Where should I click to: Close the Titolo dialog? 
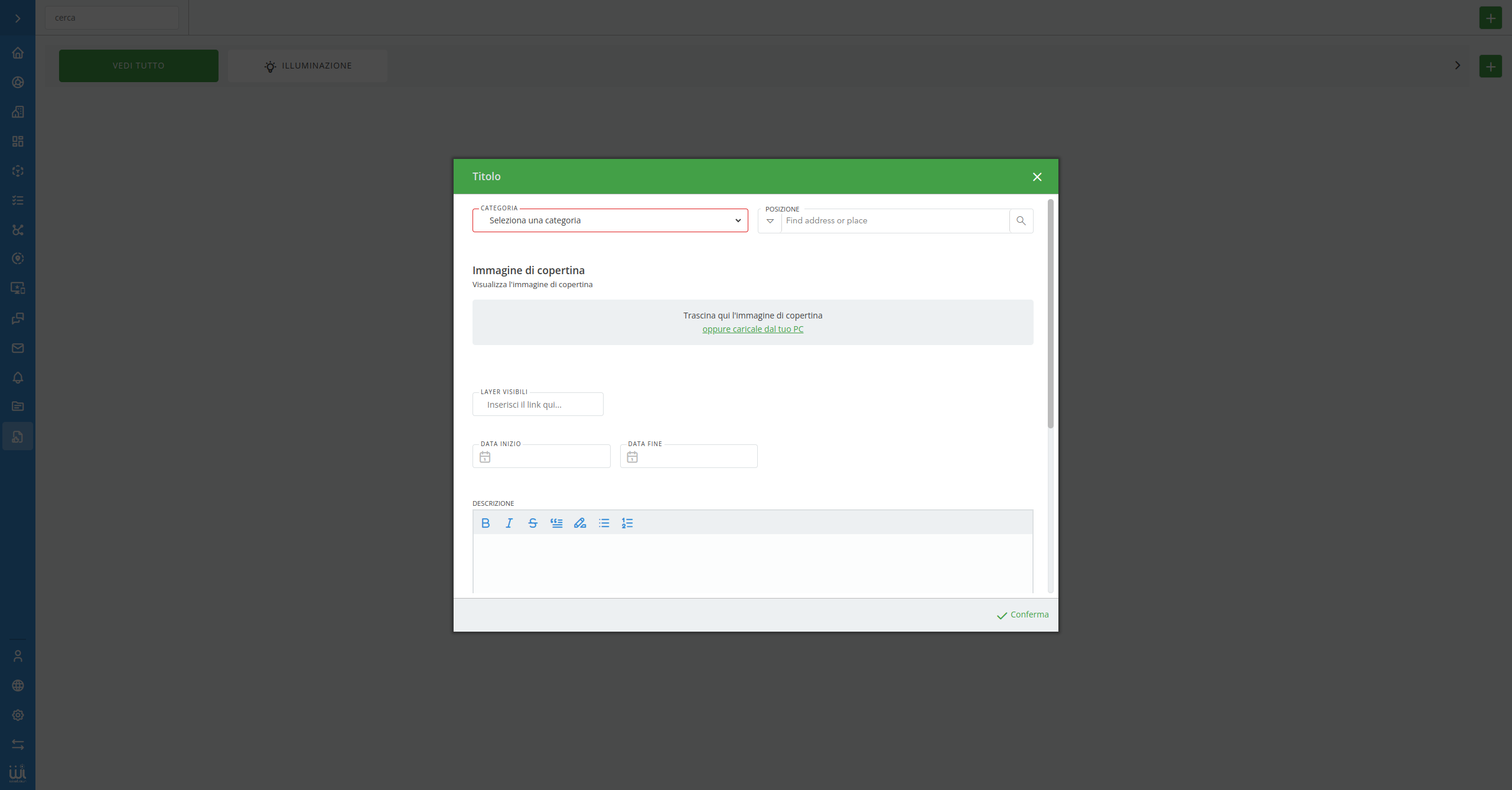pos(1037,177)
